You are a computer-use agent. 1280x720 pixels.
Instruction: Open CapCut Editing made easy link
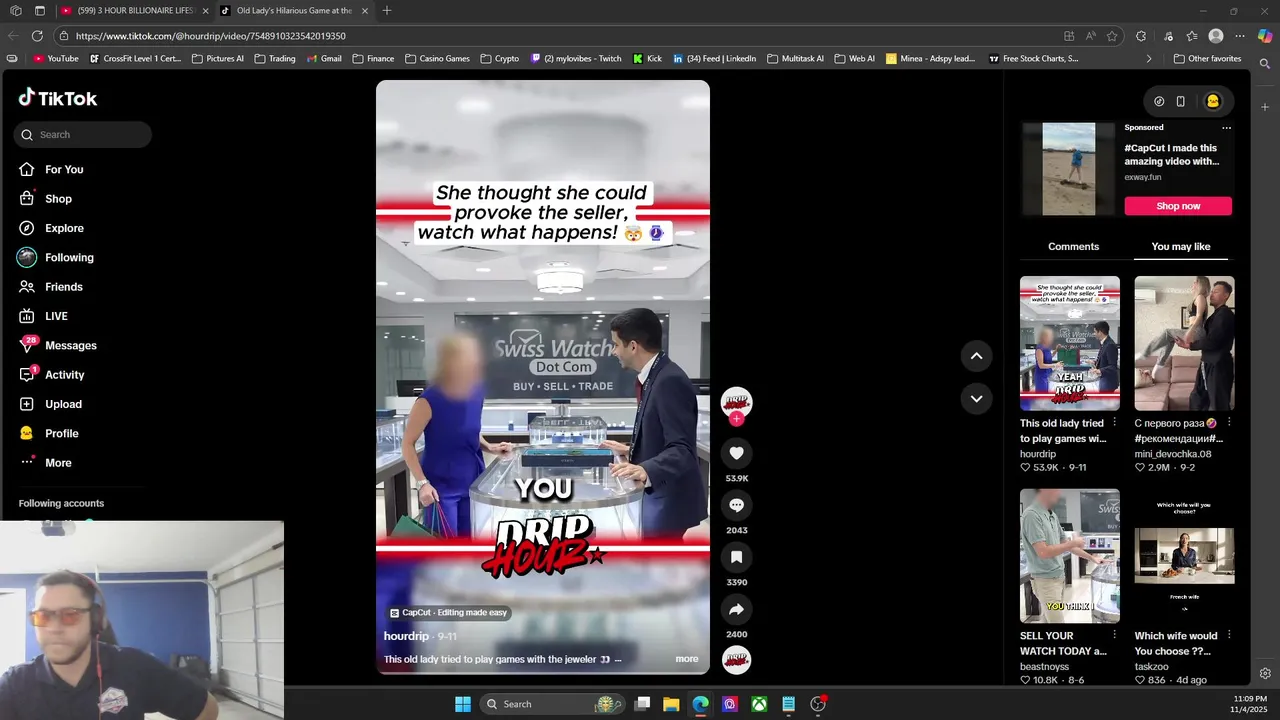coord(448,613)
